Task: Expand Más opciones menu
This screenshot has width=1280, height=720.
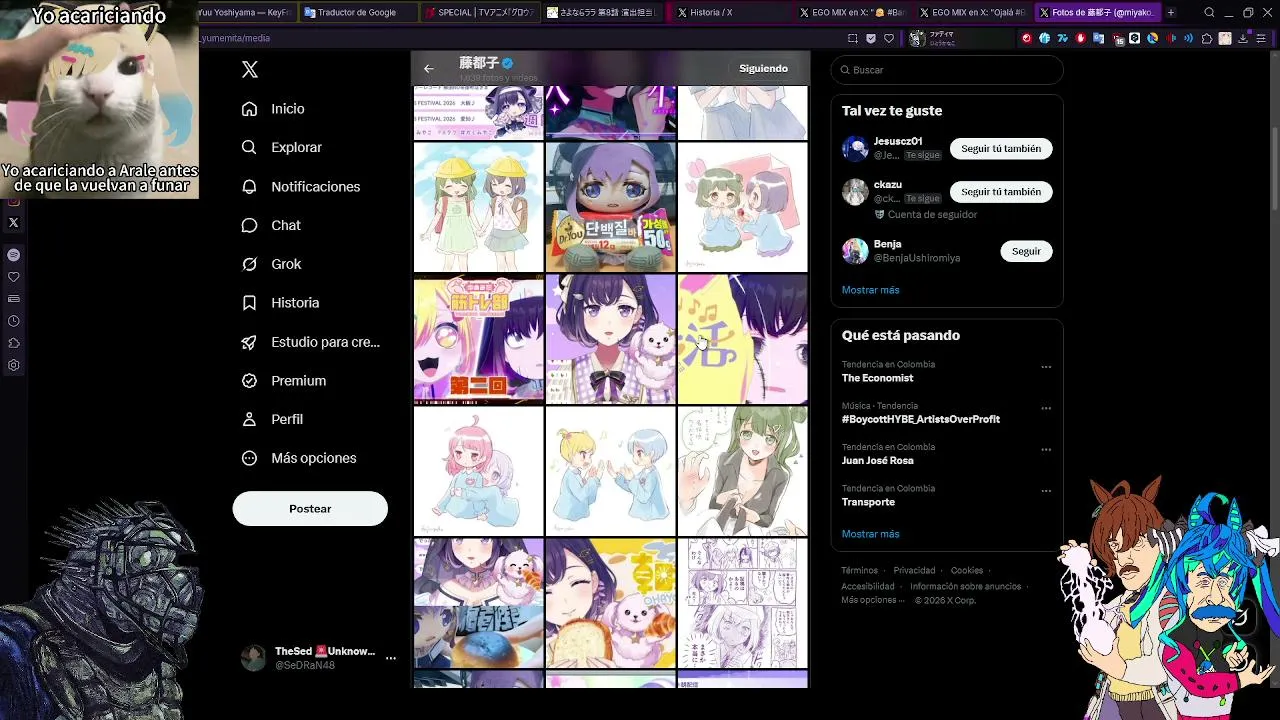Action: (299, 458)
